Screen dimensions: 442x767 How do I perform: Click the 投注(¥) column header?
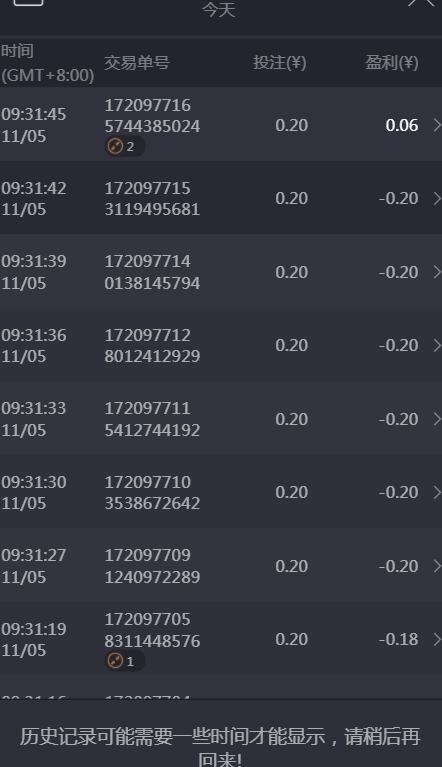click(x=280, y=63)
